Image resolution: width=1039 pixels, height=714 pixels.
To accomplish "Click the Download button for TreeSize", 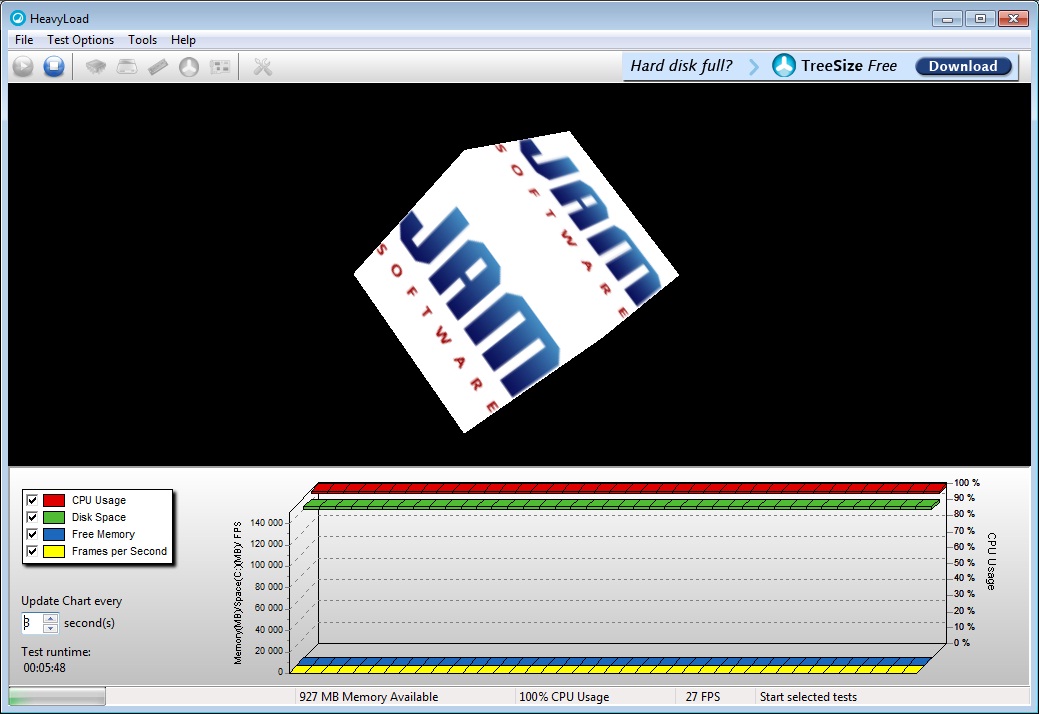I will pyautogui.click(x=963, y=66).
